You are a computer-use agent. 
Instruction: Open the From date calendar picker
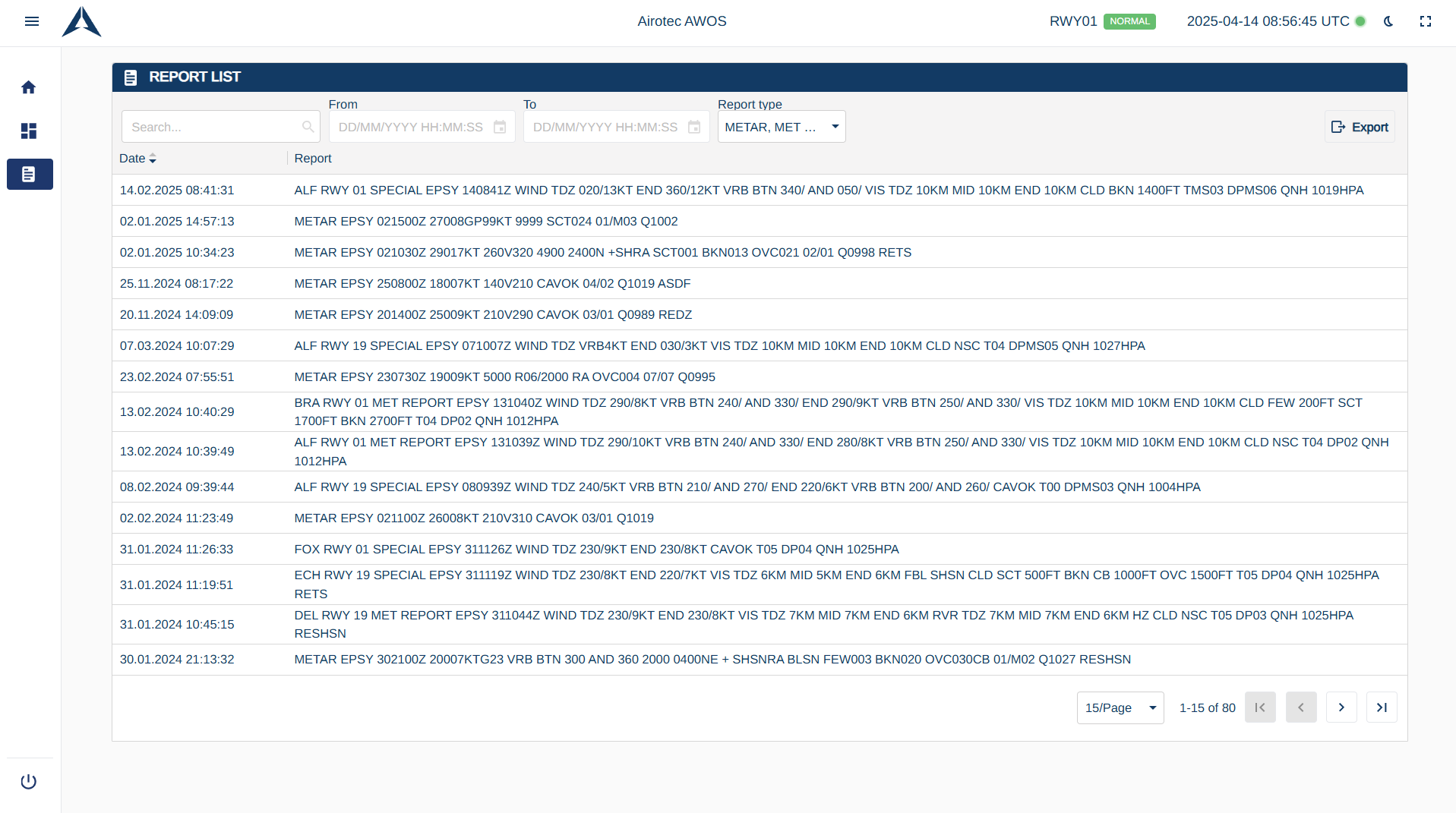coord(500,128)
